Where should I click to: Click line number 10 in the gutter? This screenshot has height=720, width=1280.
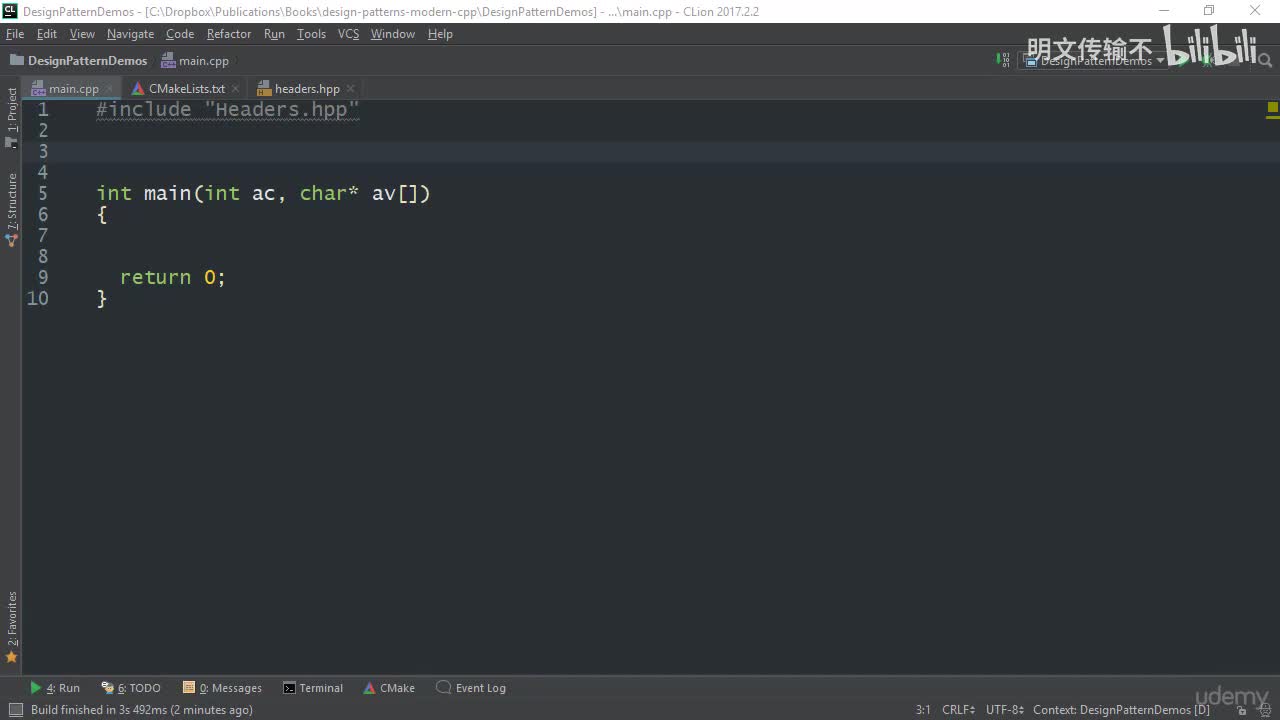tap(37, 298)
